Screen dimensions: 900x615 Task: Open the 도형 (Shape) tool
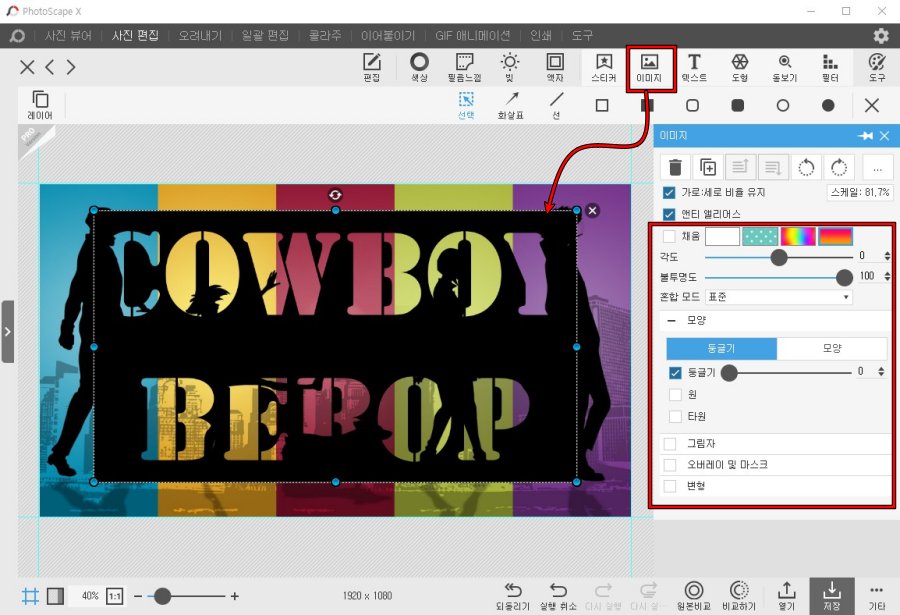tap(740, 67)
